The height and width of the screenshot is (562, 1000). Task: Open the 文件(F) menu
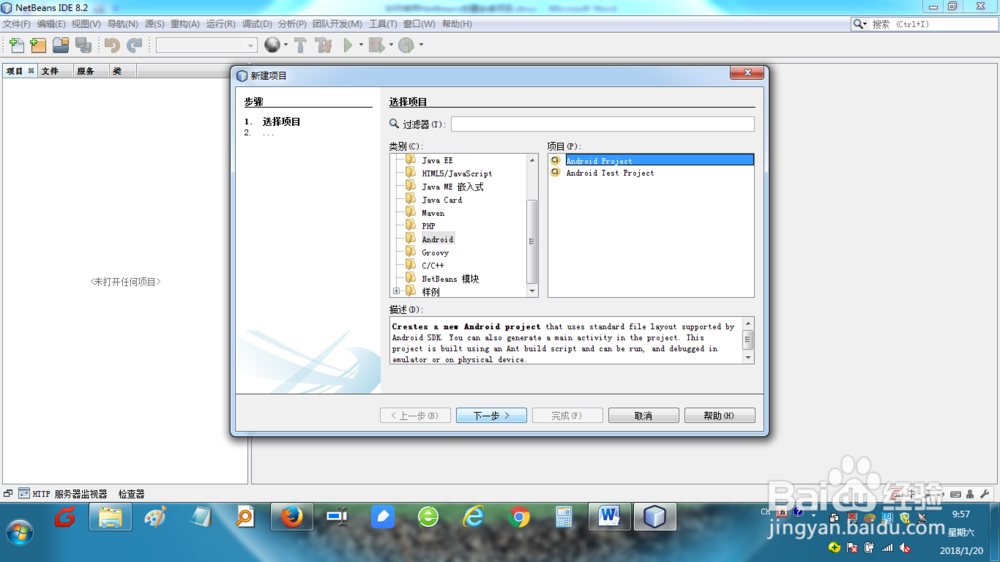[x=16, y=24]
